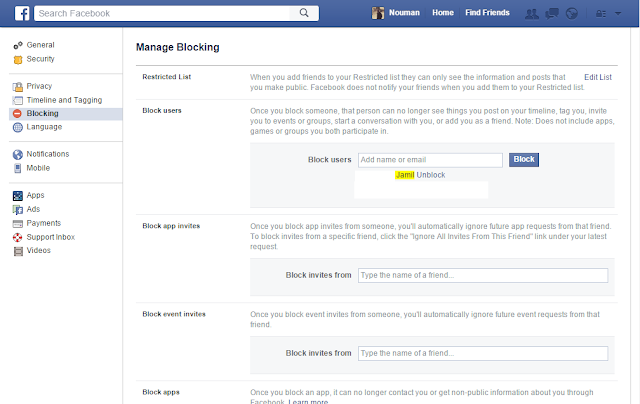Click the Facebook logo icon
640x404 pixels.
click(22, 13)
